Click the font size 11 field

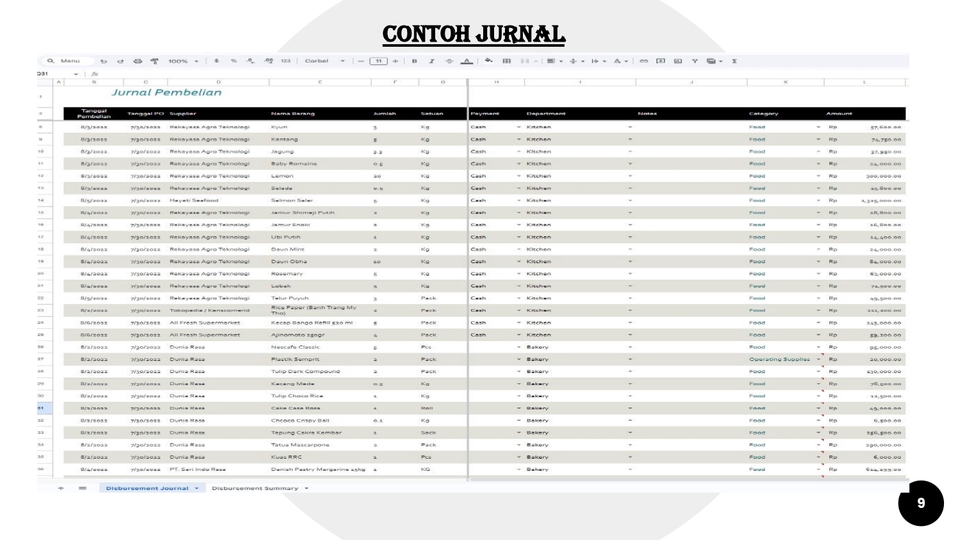[378, 61]
